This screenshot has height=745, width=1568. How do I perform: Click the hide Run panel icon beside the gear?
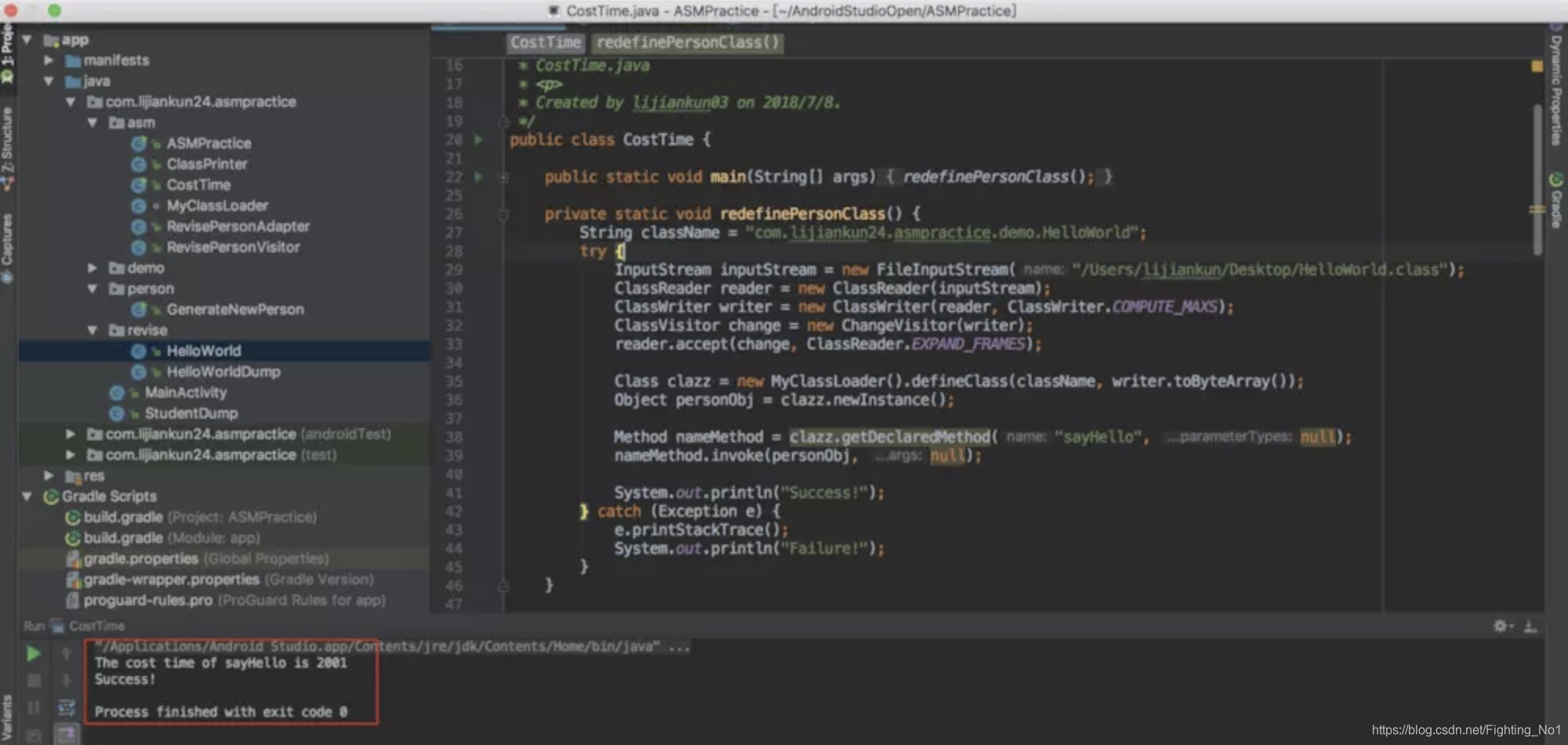point(1530,626)
